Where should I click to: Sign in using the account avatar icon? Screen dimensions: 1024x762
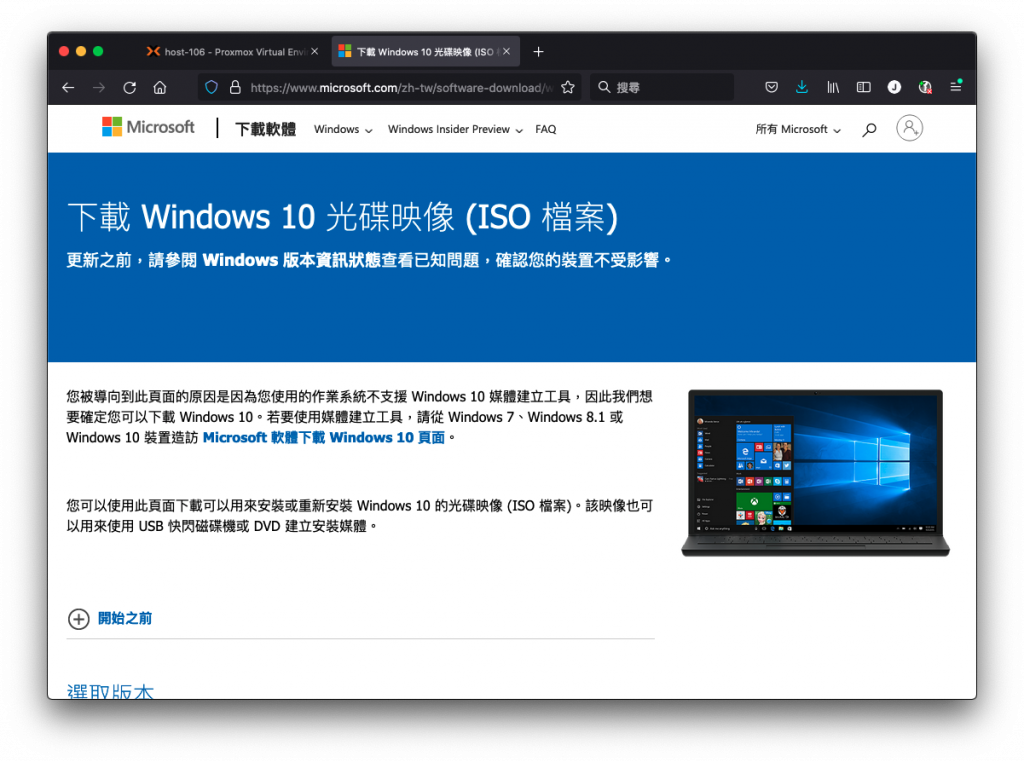pyautogui.click(x=909, y=128)
